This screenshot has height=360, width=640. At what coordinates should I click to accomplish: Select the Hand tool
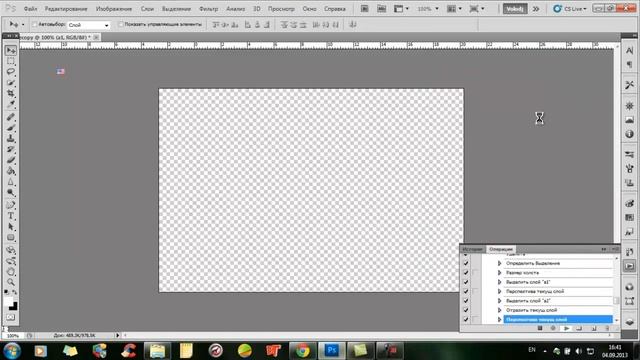[x=11, y=271]
